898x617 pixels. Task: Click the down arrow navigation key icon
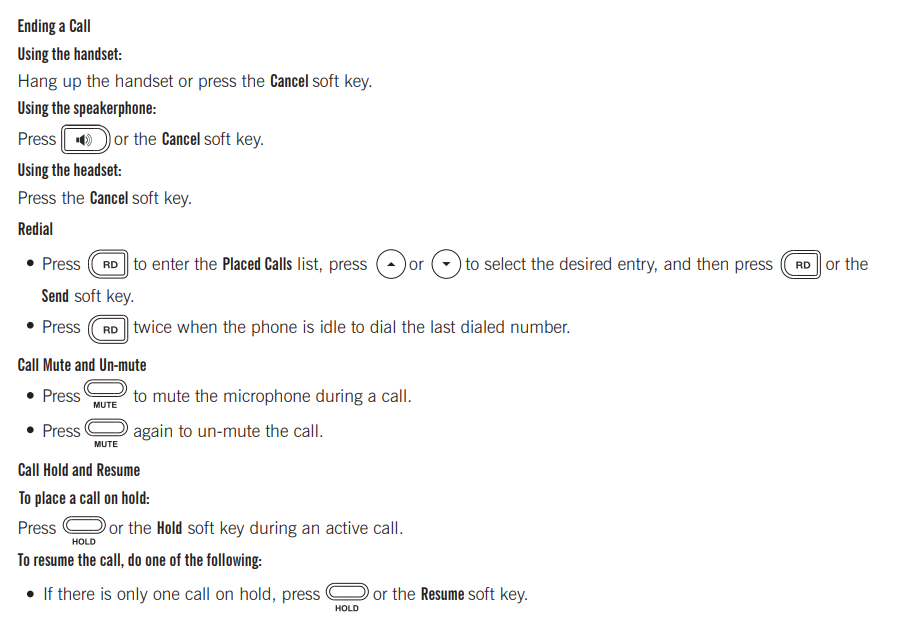(x=446, y=264)
